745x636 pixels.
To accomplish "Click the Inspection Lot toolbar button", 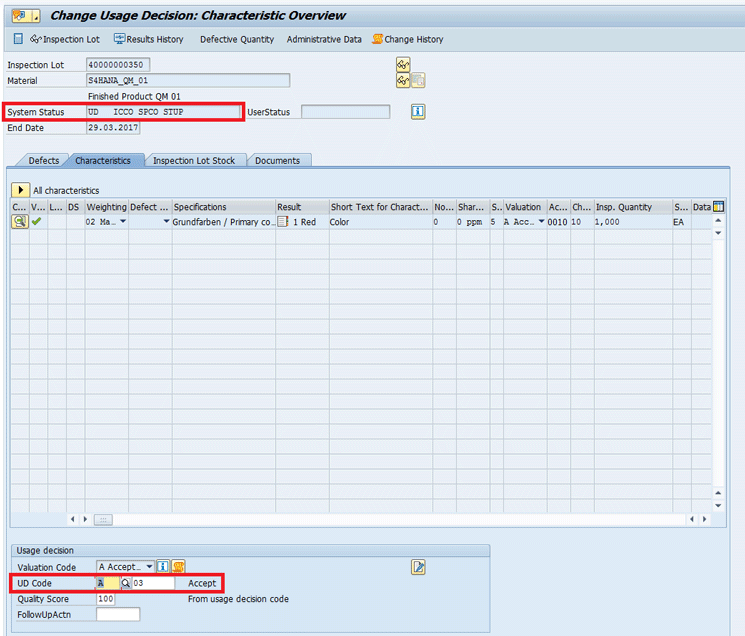I will click(66, 39).
